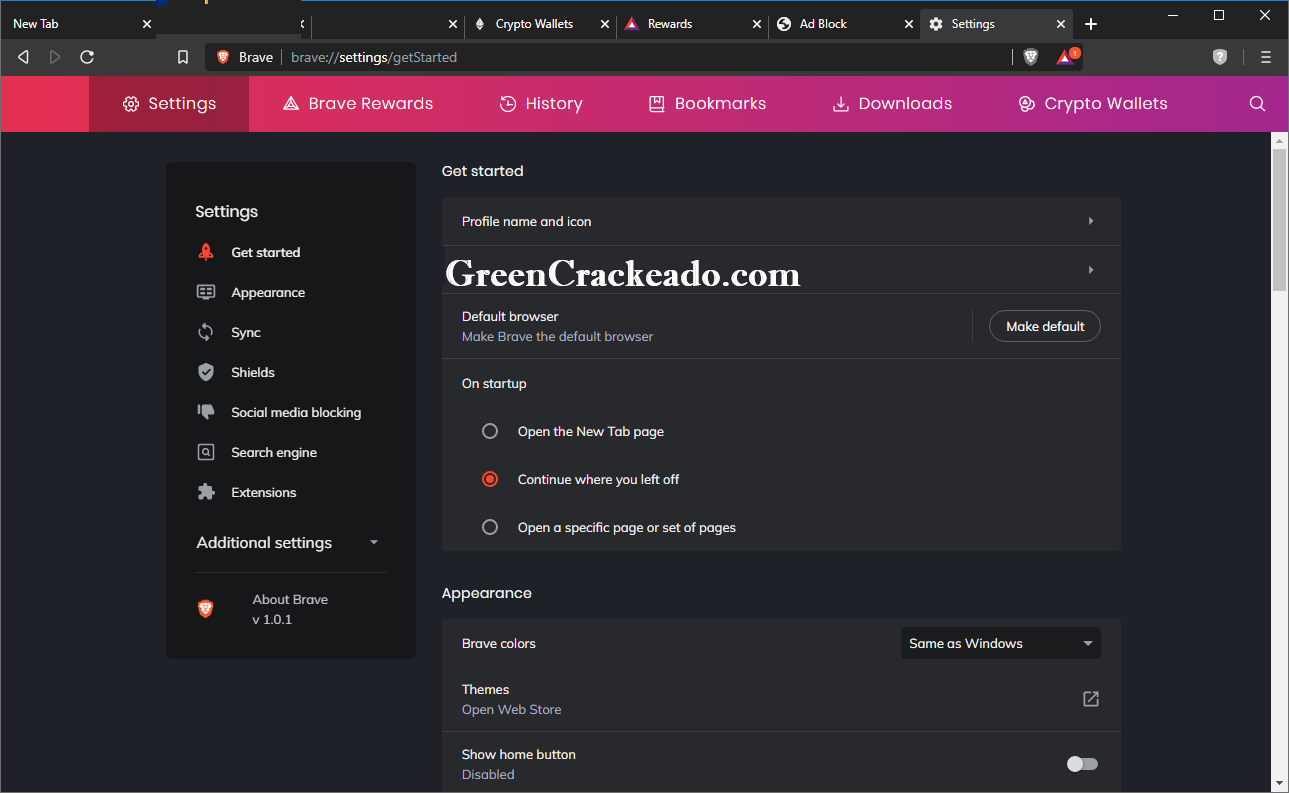1289x793 pixels.
Task: Open Crypto Wallets from the top bar
Action: tap(1092, 103)
